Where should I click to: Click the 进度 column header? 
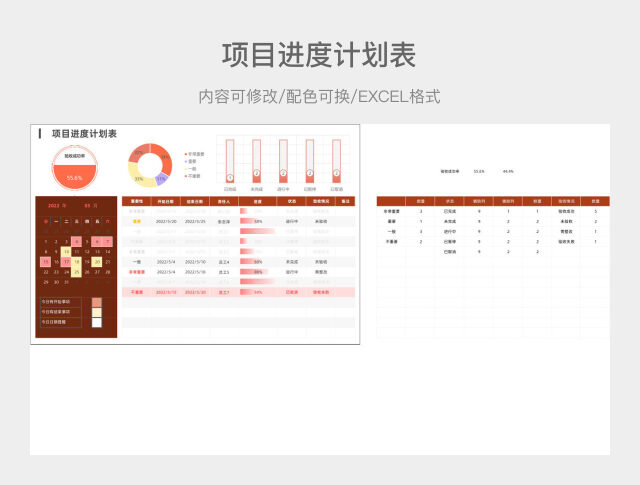(257, 201)
